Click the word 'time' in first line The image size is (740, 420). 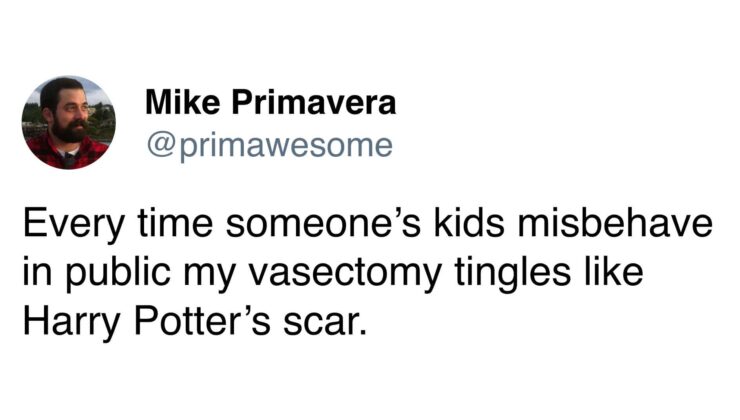(175, 224)
